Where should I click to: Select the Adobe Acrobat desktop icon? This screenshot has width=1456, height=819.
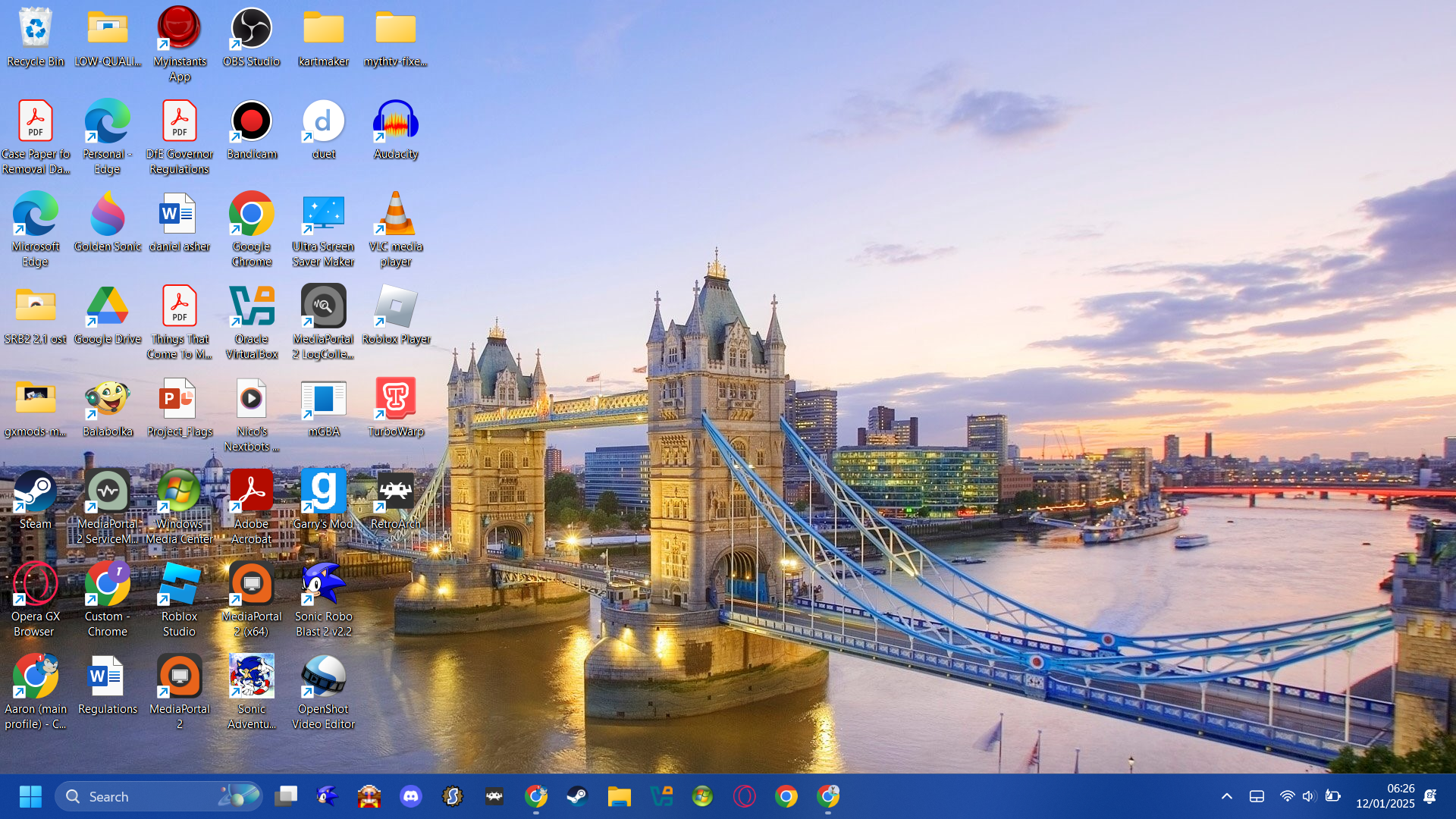click(251, 491)
